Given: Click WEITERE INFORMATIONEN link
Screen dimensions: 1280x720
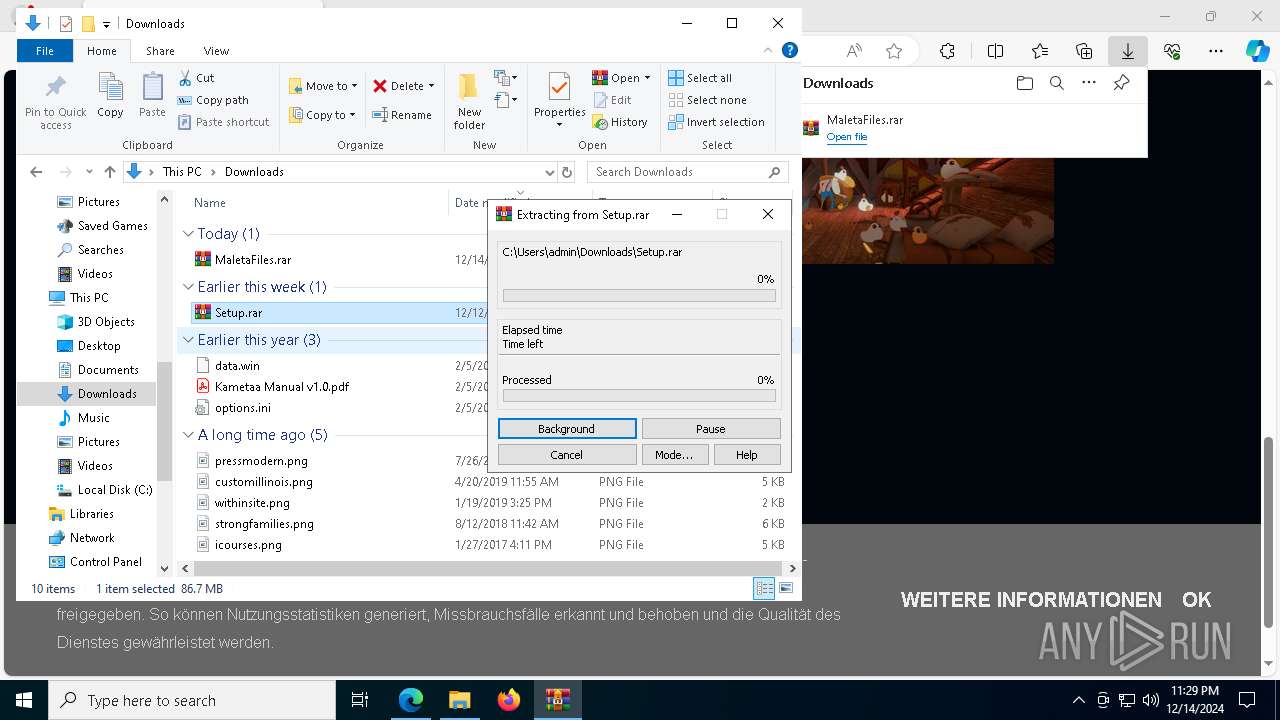Looking at the screenshot, I should click(x=1031, y=600).
